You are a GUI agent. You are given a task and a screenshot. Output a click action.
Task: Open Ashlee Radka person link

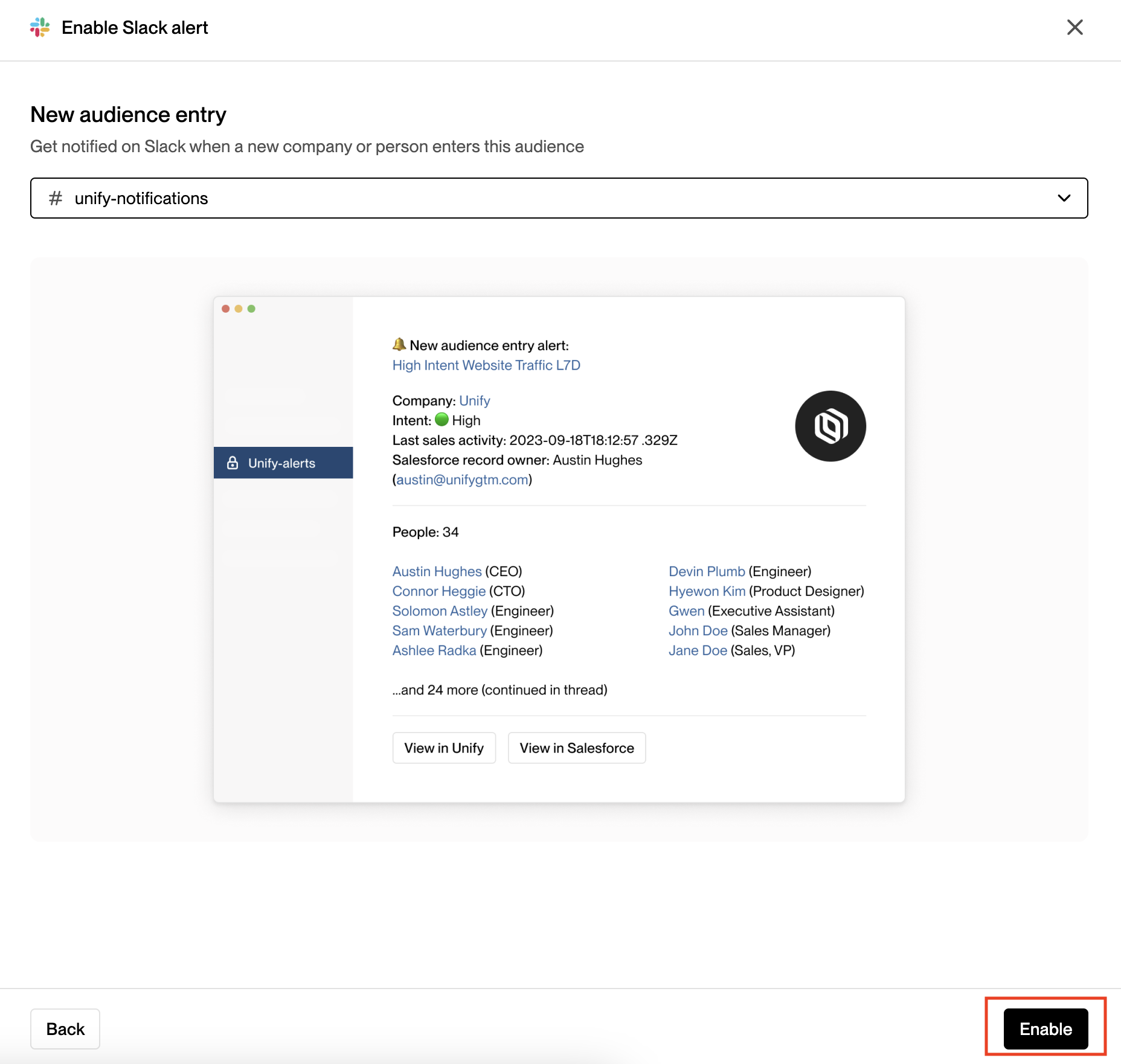pos(434,651)
